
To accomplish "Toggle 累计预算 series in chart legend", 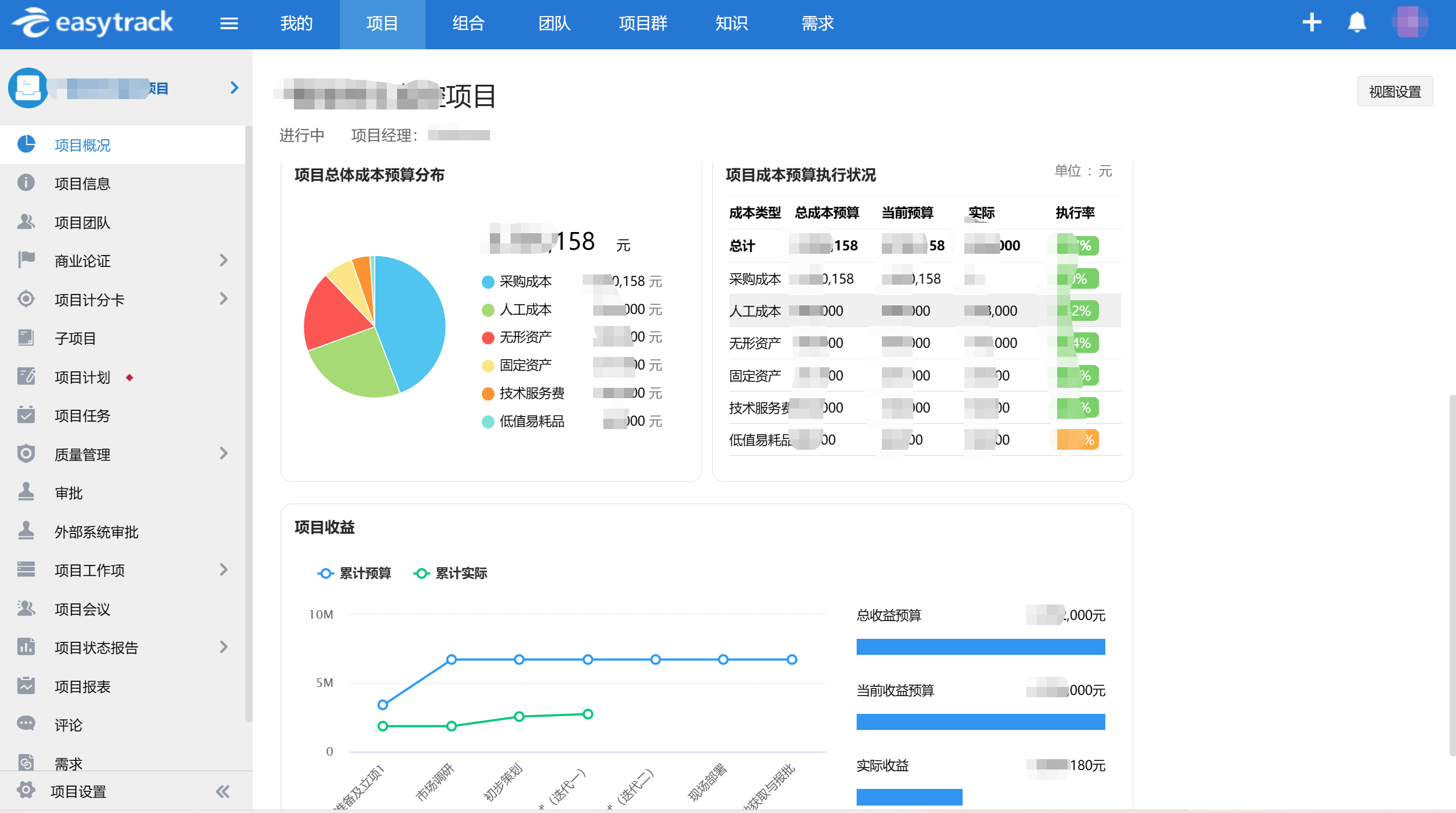I will [355, 573].
